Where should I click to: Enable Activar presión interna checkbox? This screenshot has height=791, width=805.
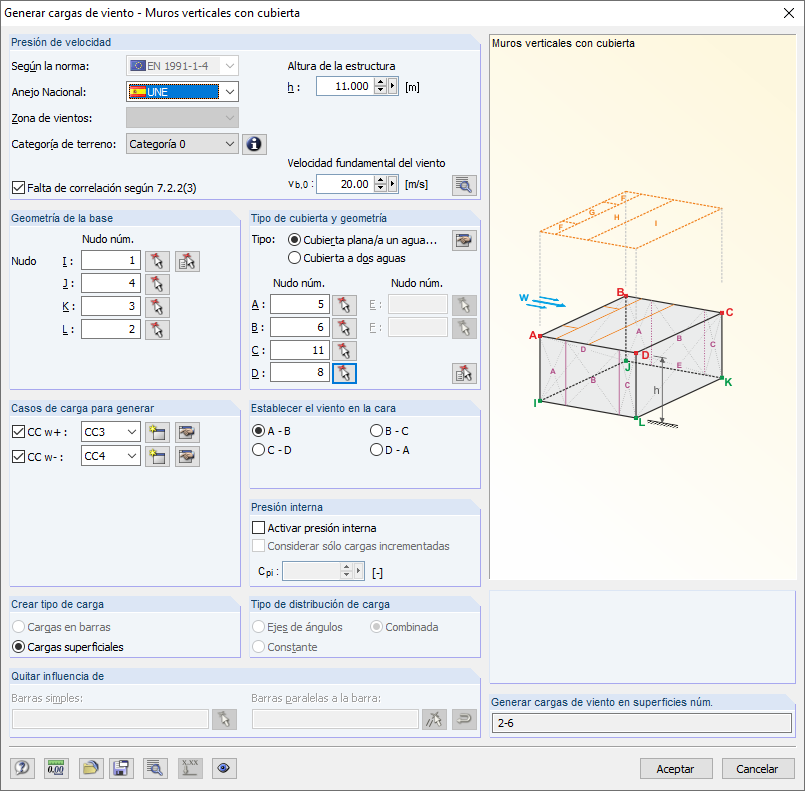coord(259,528)
